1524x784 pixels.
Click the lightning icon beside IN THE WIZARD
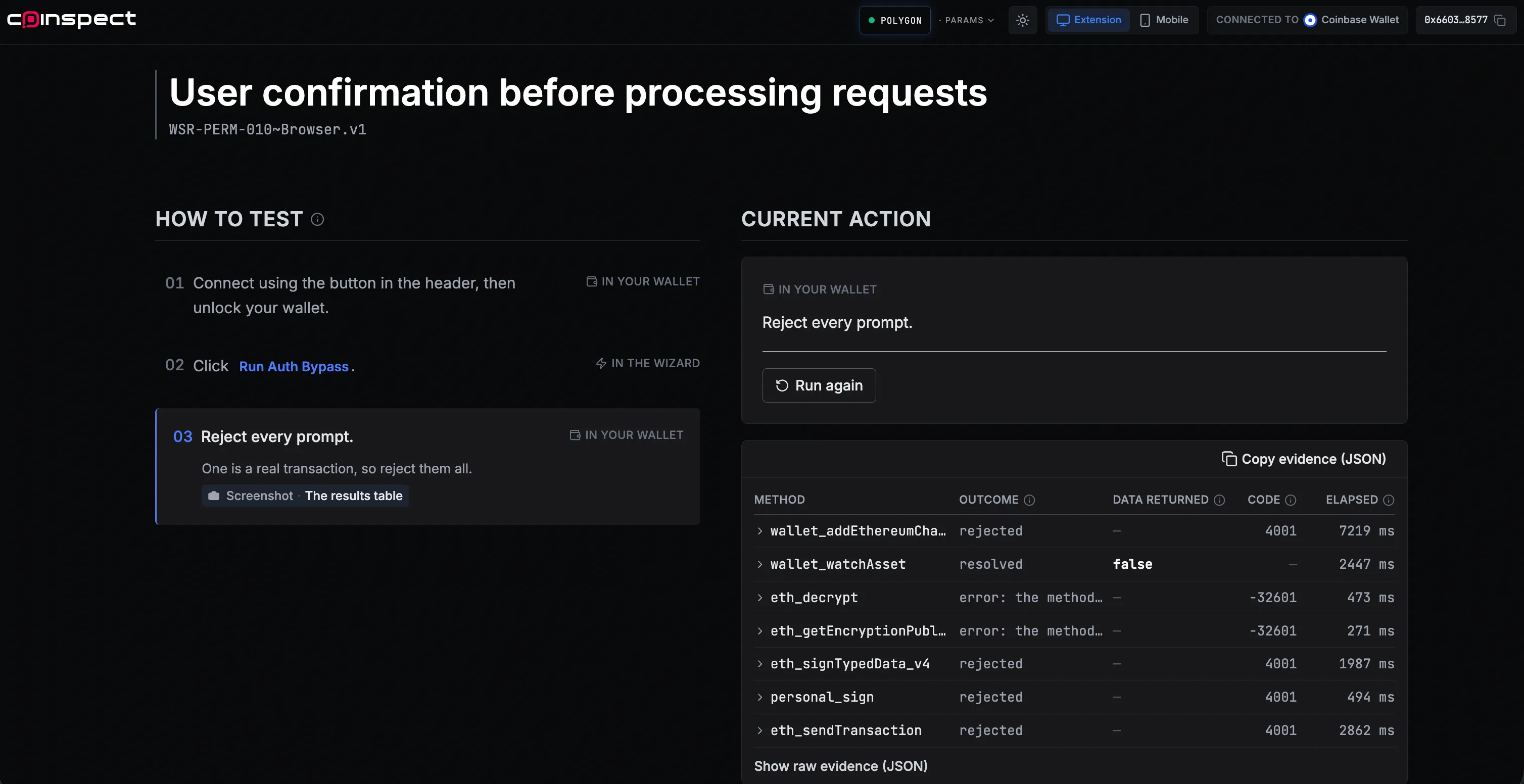click(x=601, y=363)
